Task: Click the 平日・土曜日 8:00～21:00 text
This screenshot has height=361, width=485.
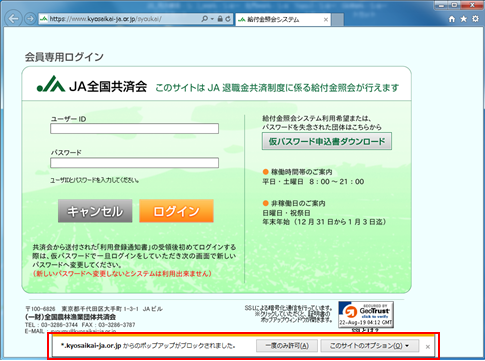Action: pyautogui.click(x=313, y=182)
